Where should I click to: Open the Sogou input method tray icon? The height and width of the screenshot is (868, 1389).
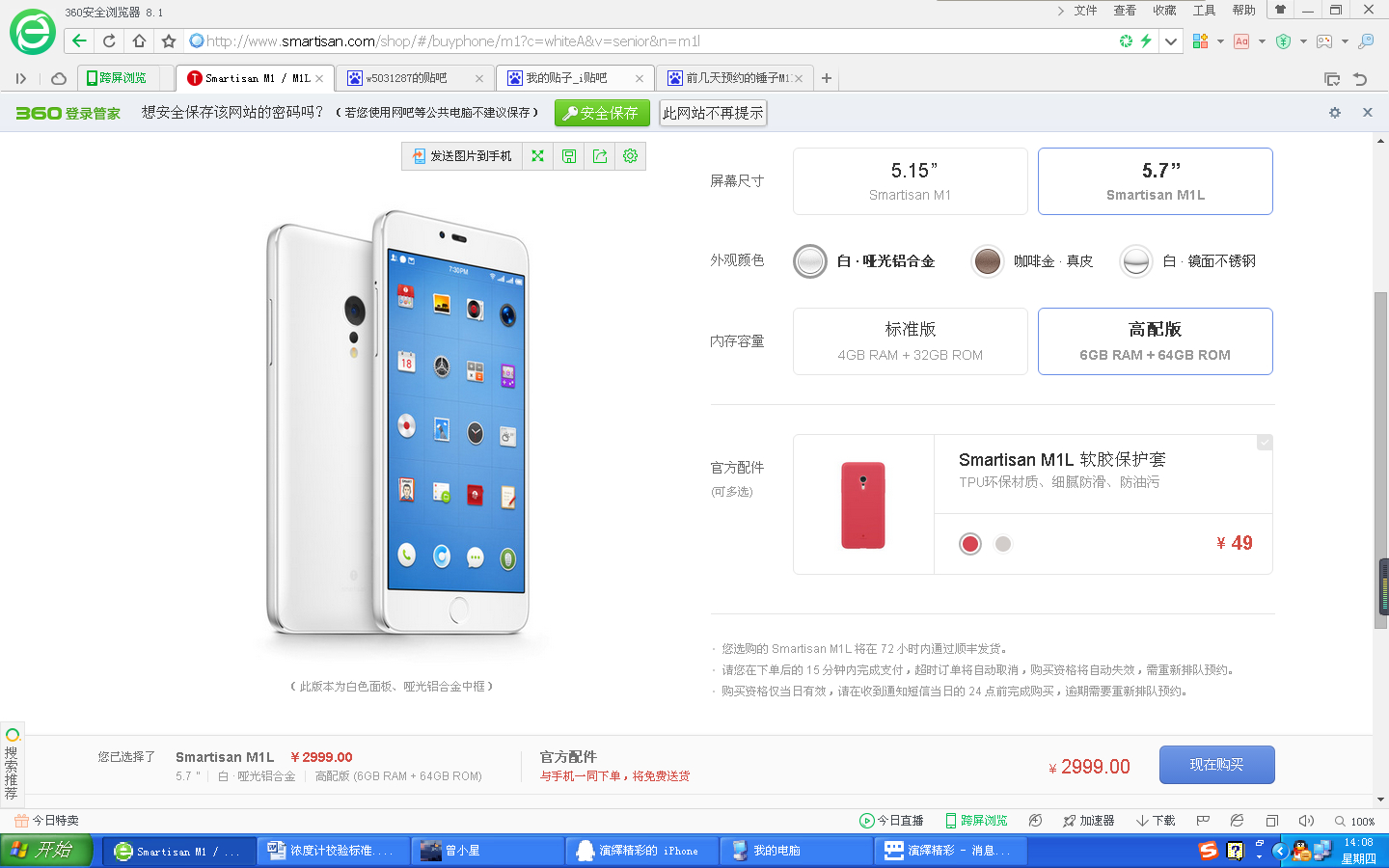1209,850
